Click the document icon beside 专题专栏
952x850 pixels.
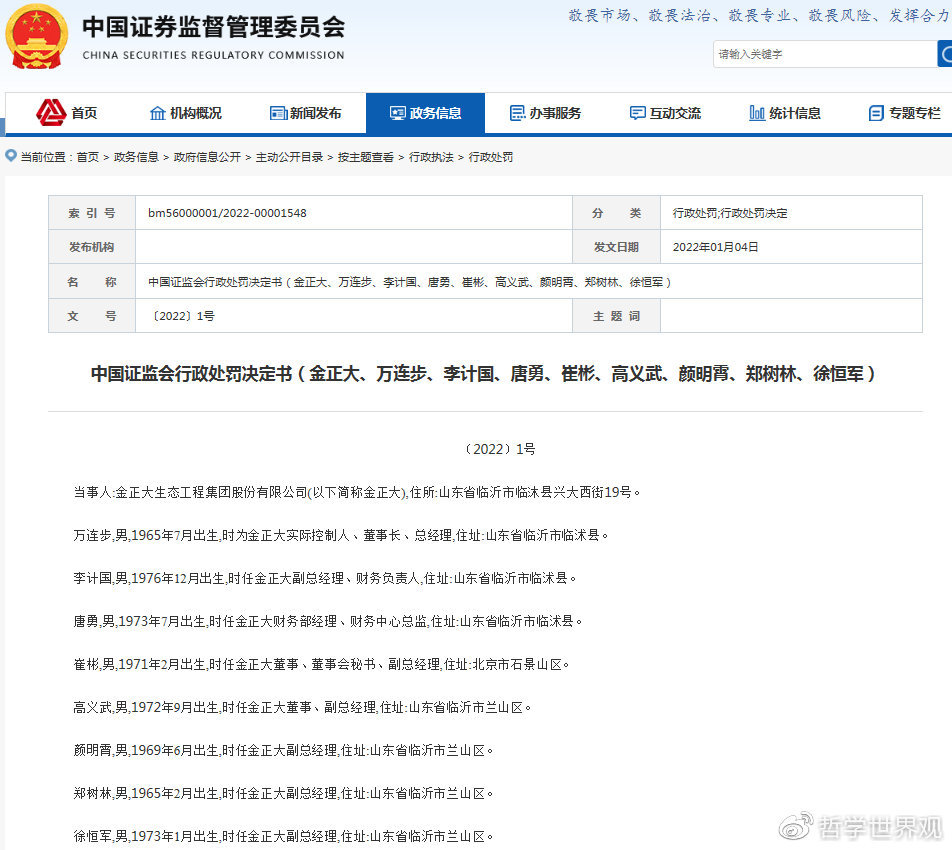point(876,113)
